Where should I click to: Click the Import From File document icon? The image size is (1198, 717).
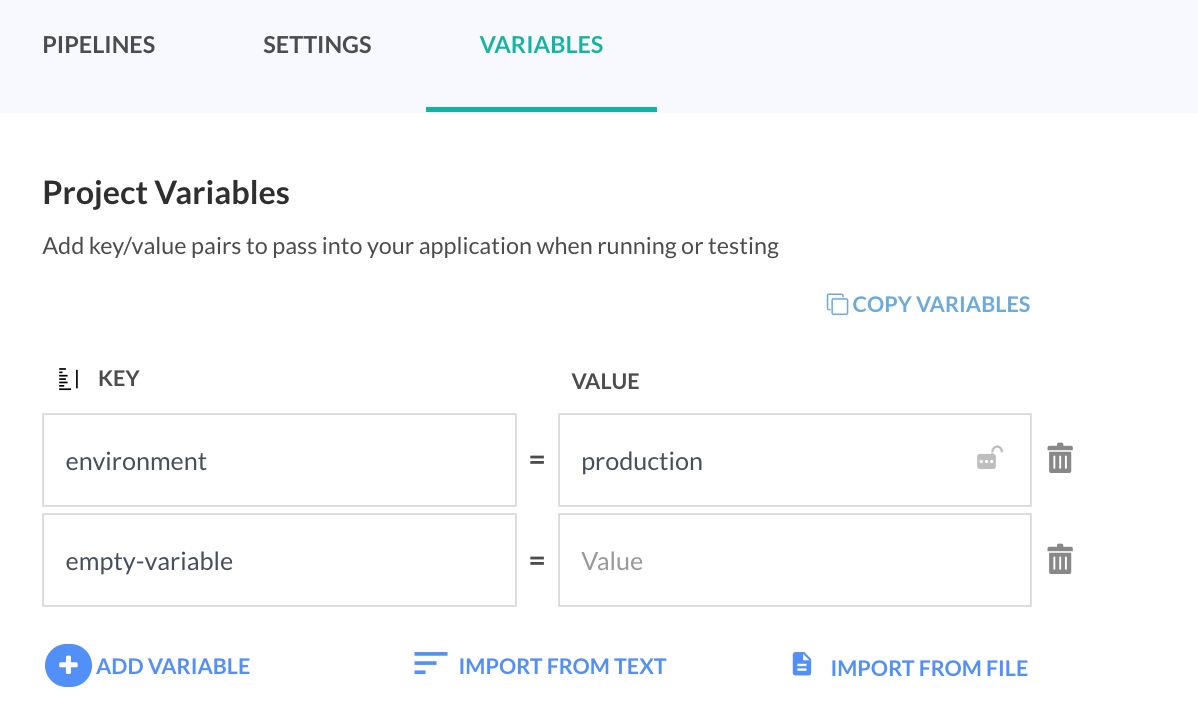pos(802,664)
